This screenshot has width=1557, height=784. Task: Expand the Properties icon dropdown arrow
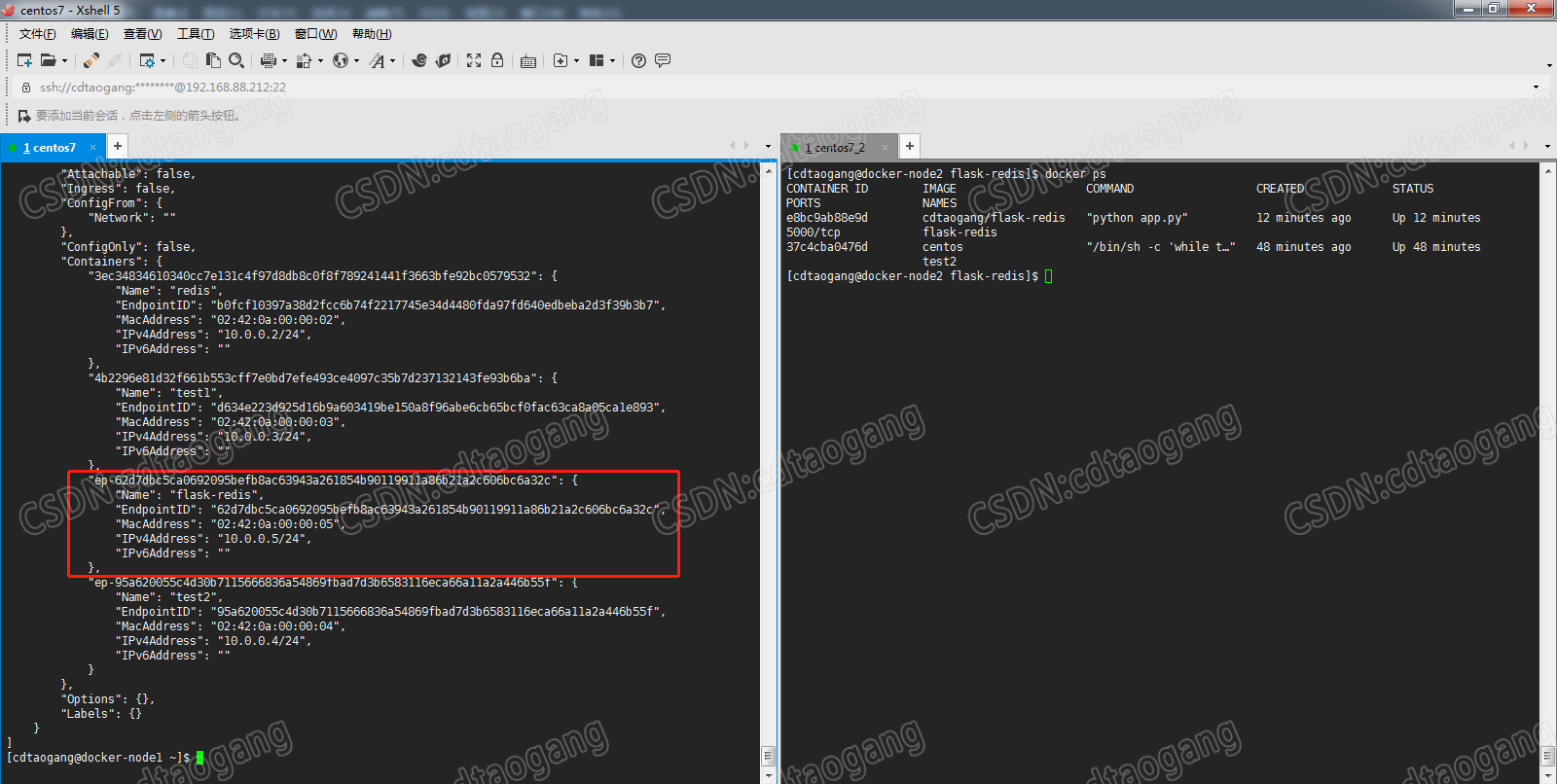(x=163, y=60)
